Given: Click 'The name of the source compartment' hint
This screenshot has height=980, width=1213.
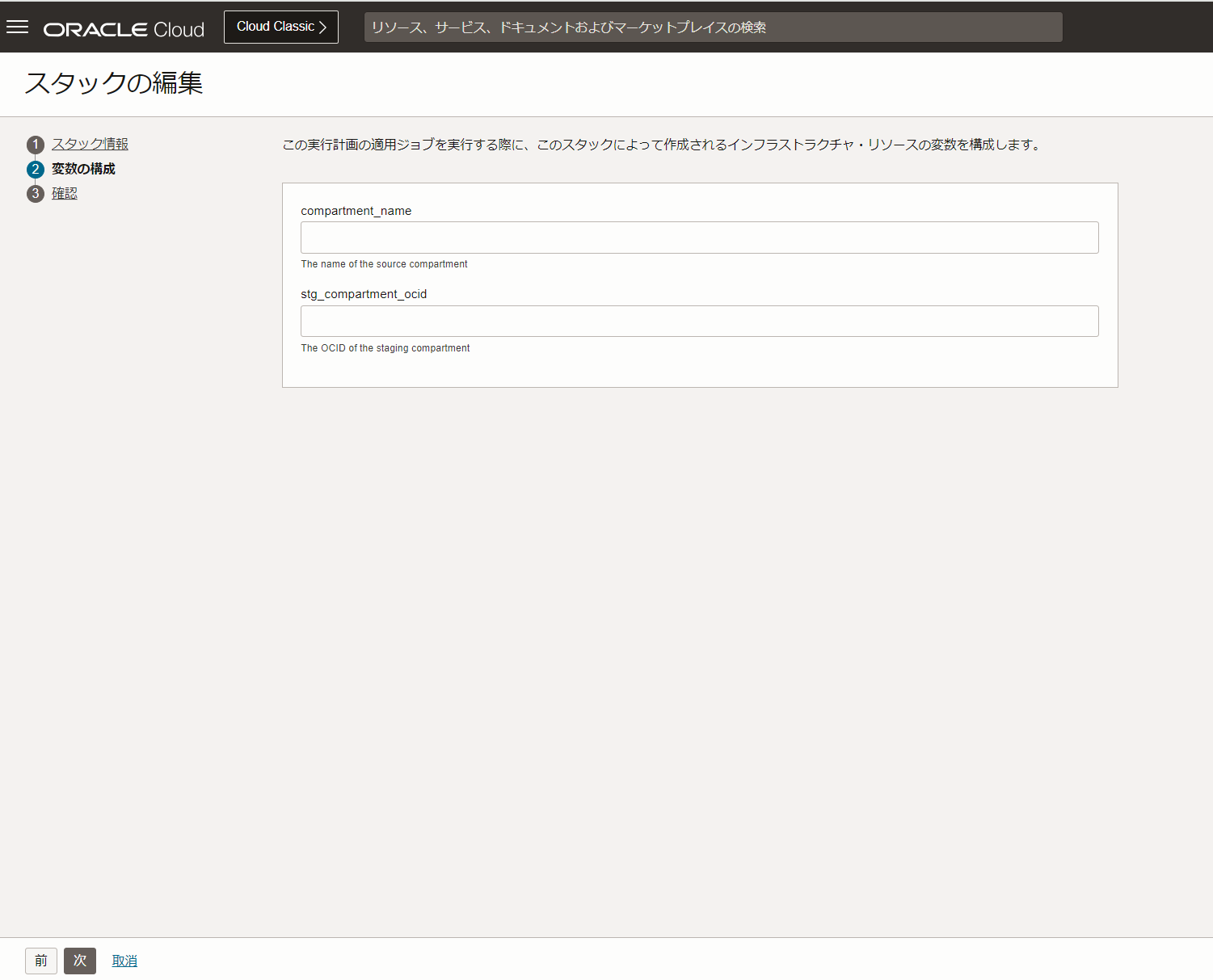Looking at the screenshot, I should [384, 264].
